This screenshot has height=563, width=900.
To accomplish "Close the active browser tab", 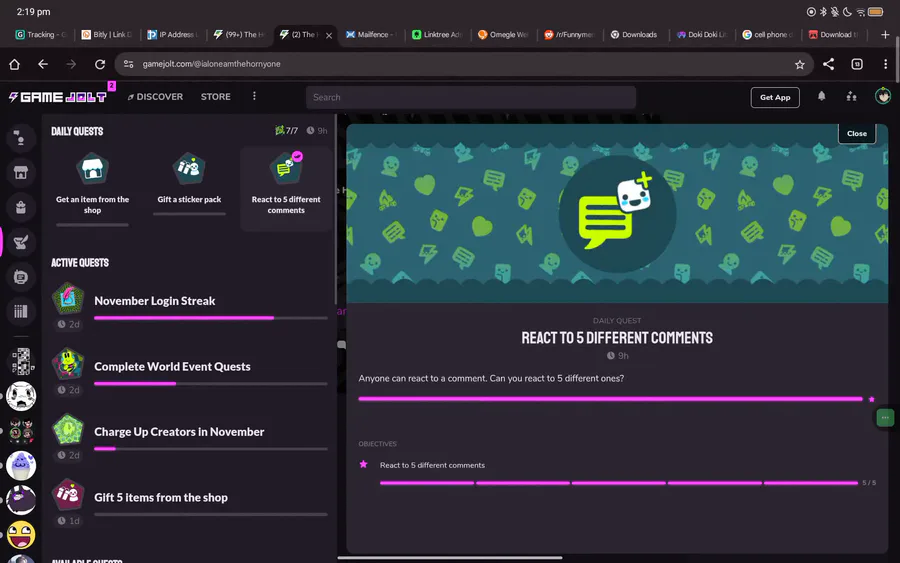I will pos(329,36).
